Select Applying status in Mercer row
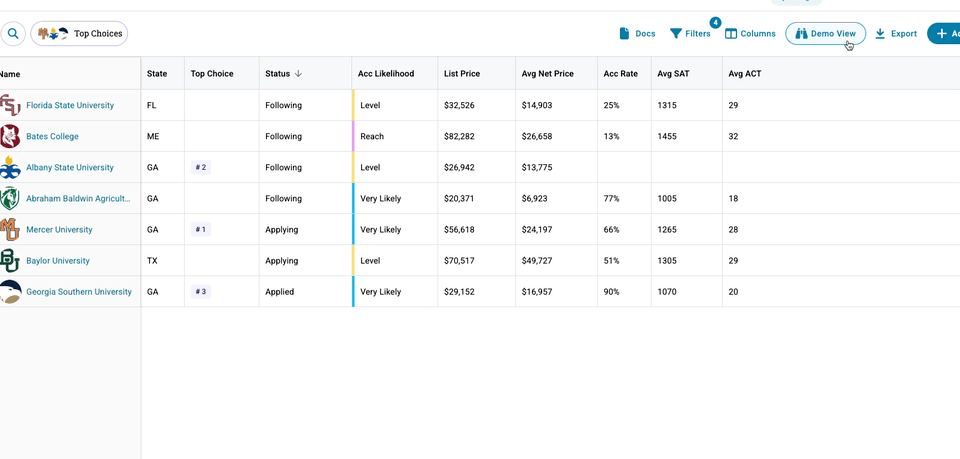 pos(282,230)
